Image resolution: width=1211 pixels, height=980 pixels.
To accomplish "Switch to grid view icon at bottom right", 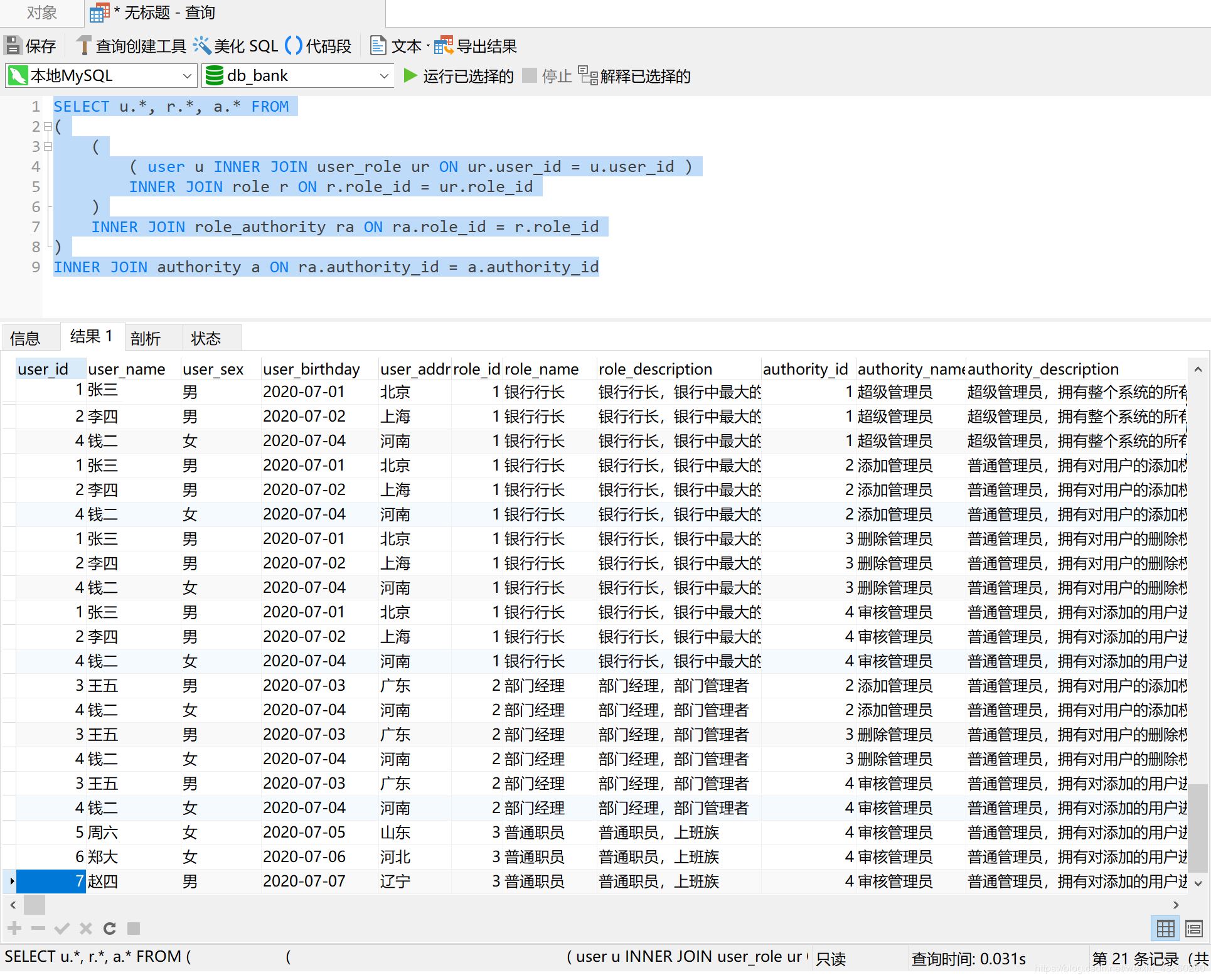I will (x=1165, y=929).
